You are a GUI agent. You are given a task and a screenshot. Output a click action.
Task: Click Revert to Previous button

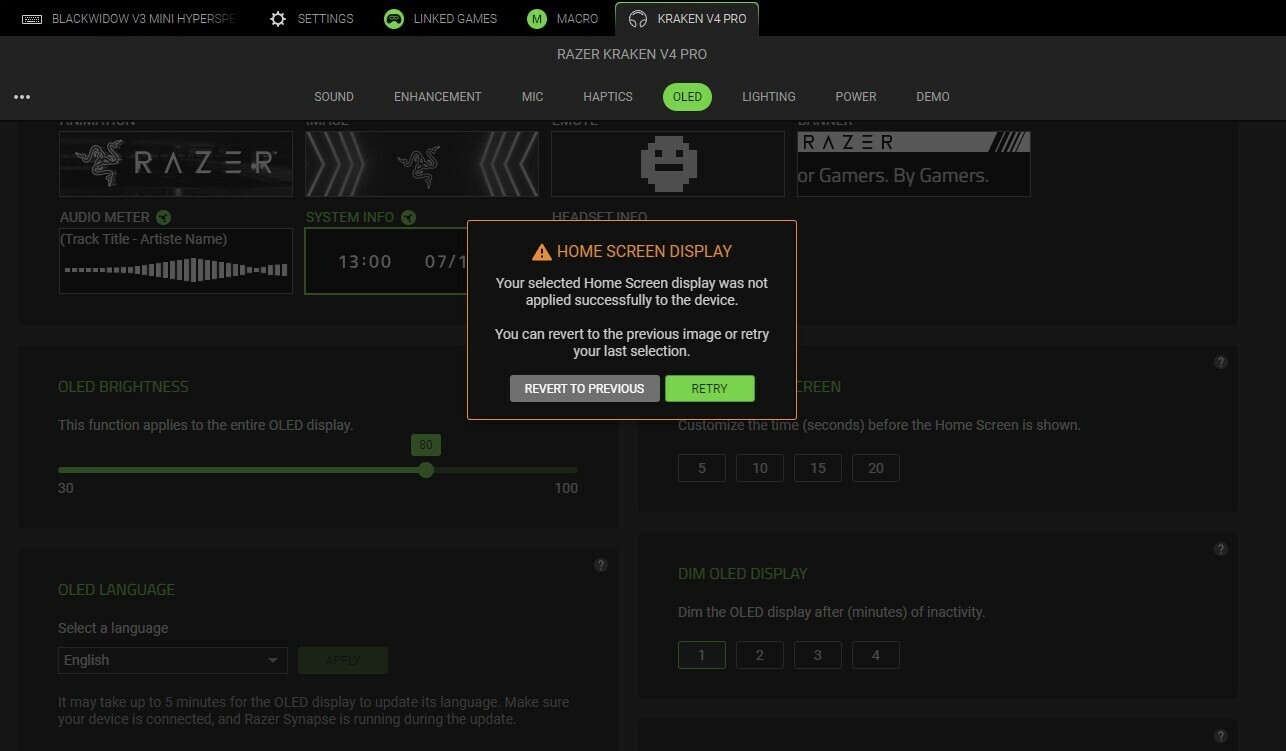(585, 389)
